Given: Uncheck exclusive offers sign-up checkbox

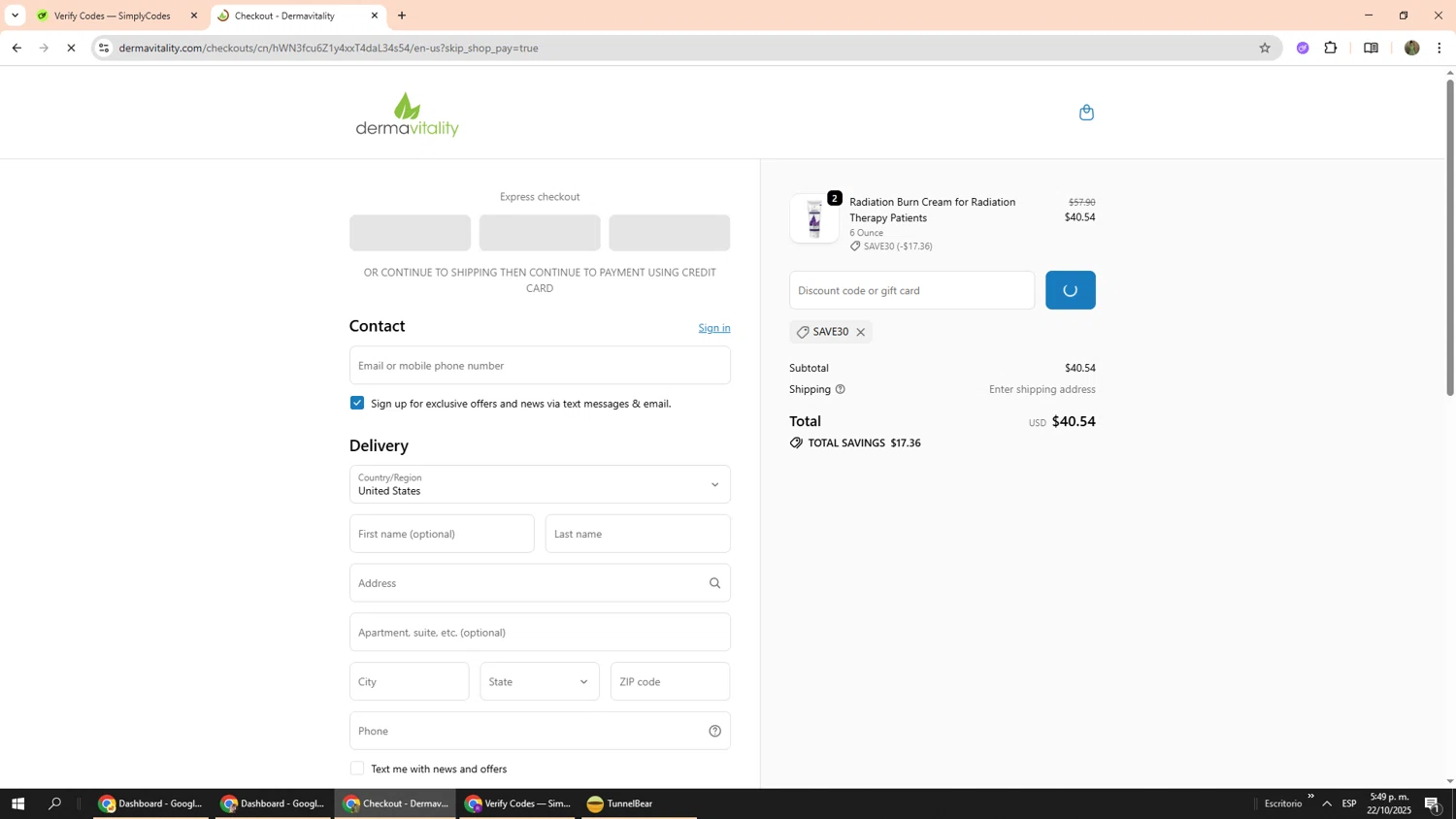Looking at the screenshot, I should 357,403.
